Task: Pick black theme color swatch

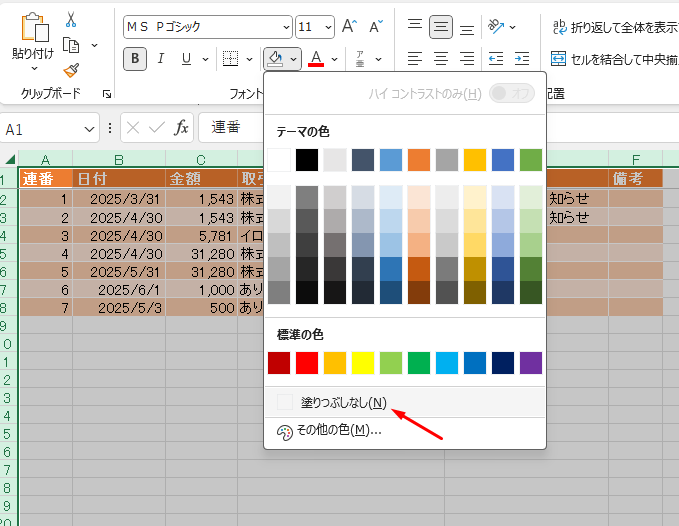Action: pos(307,160)
